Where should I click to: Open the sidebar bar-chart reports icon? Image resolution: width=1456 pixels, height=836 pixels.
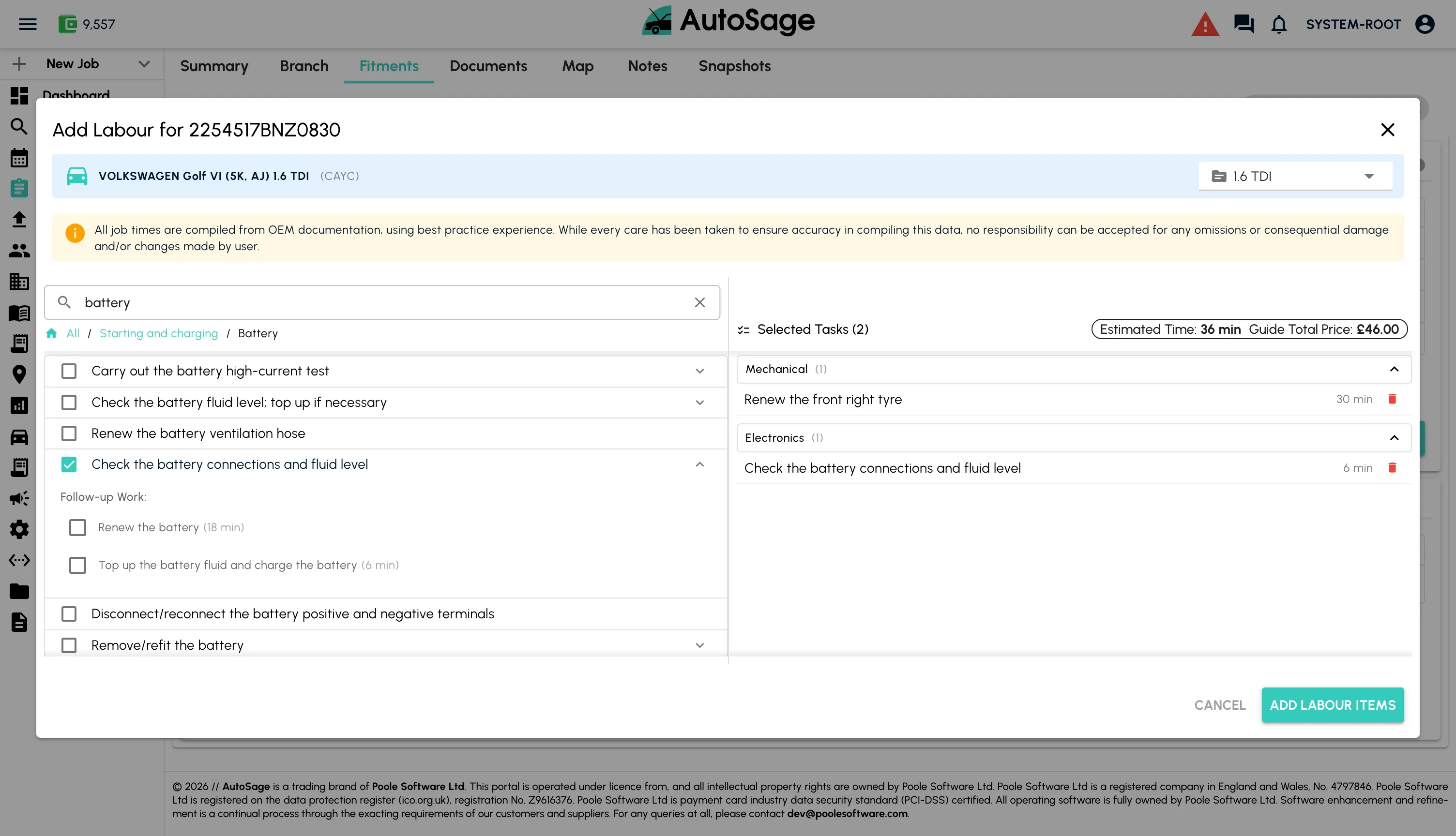coord(19,406)
